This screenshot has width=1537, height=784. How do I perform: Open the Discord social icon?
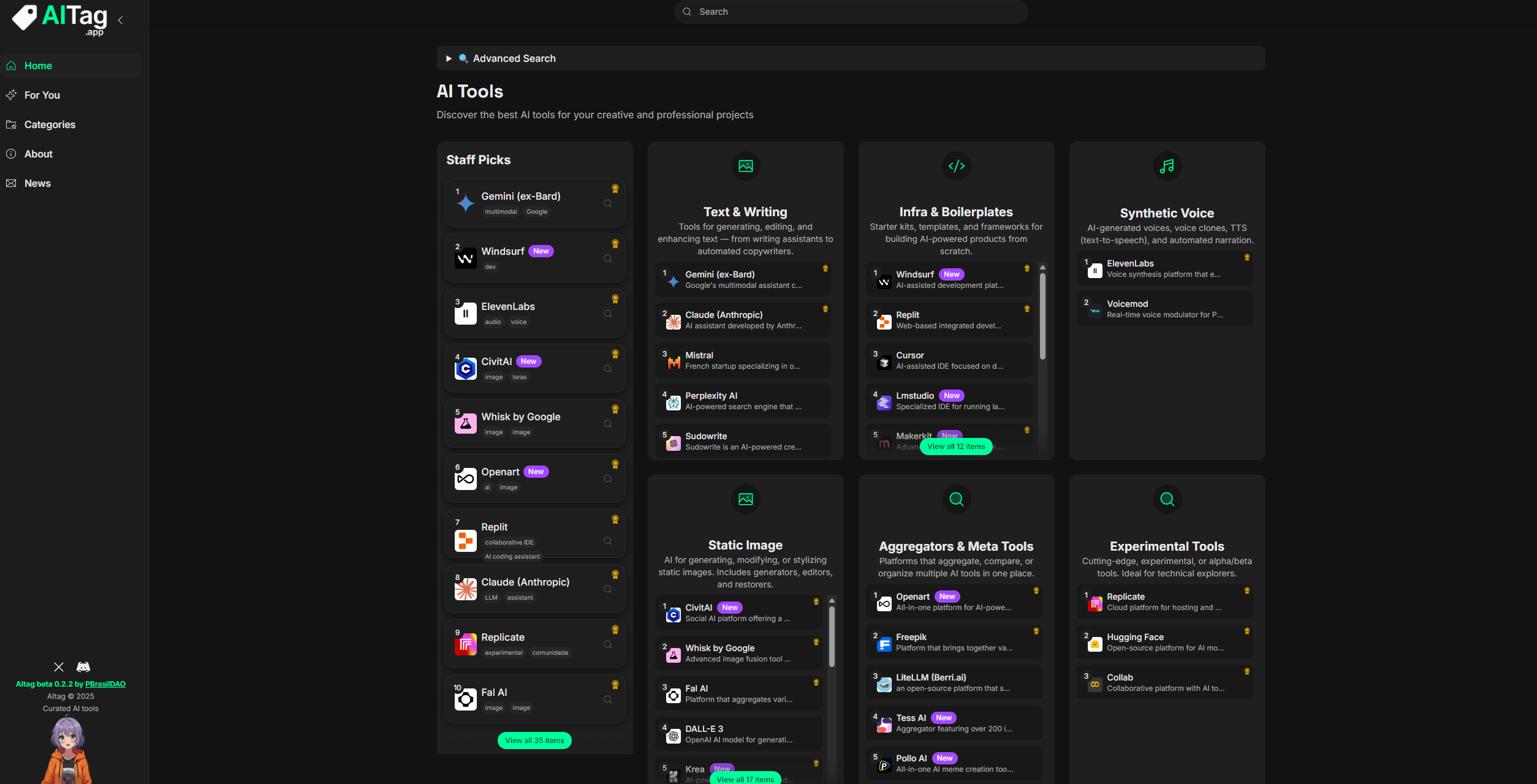click(x=83, y=667)
